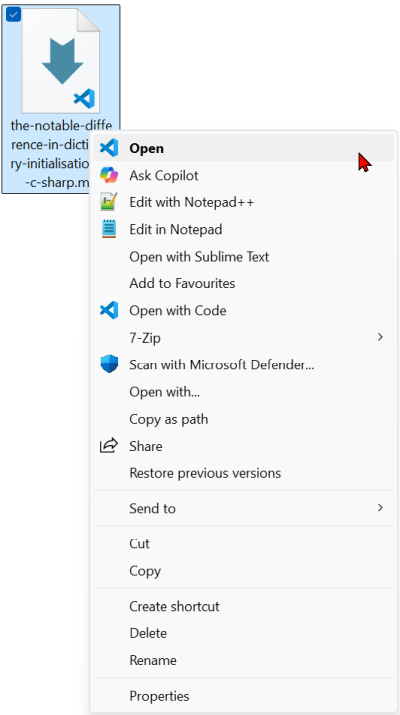This screenshot has width=400, height=715.
Task: Click the Notepad++ icon in the menu
Action: (x=109, y=202)
